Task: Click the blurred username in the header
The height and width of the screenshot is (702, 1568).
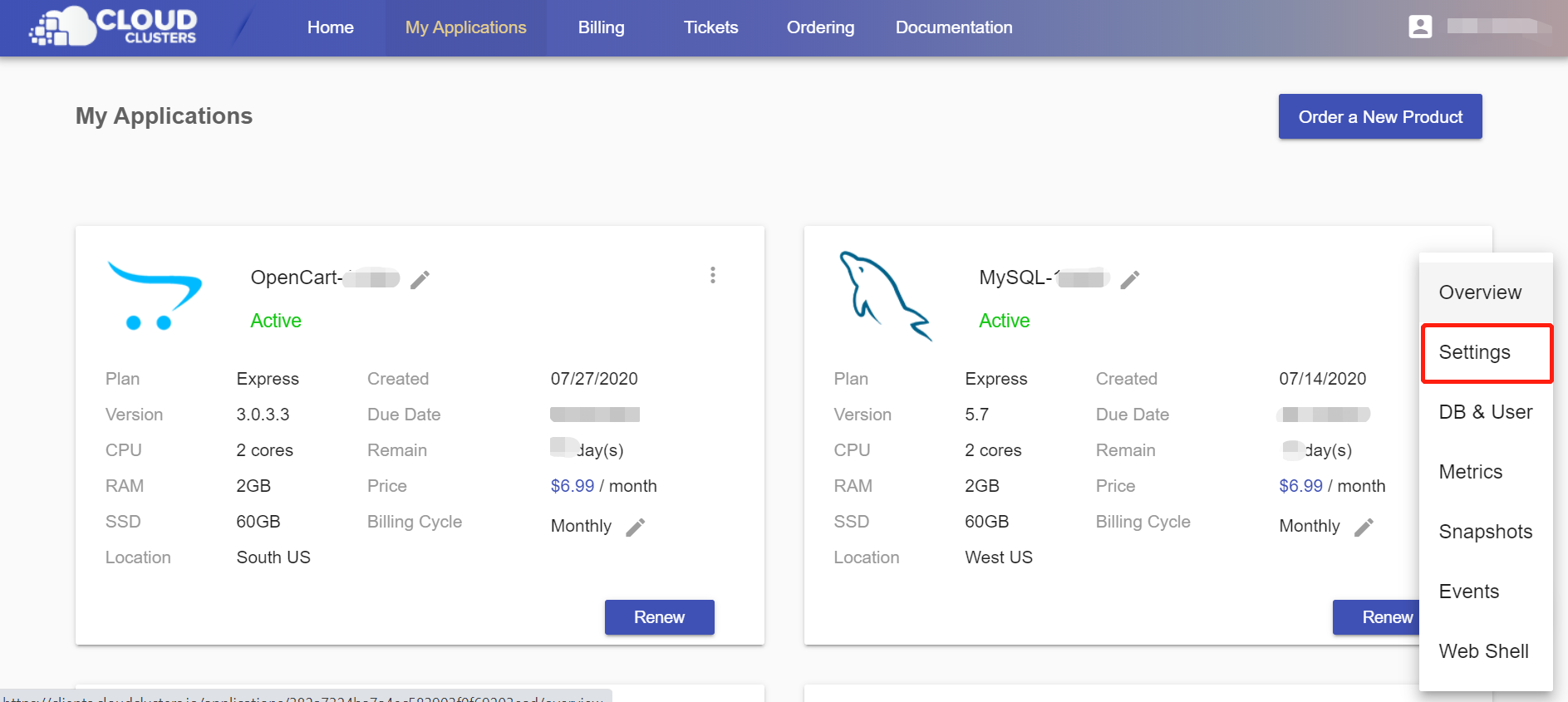Action: click(1498, 27)
